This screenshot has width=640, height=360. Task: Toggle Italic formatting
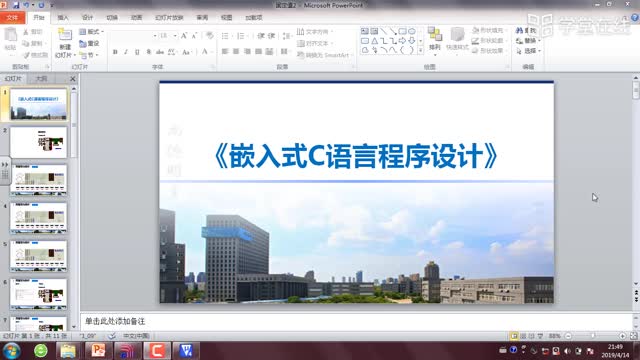point(126,52)
